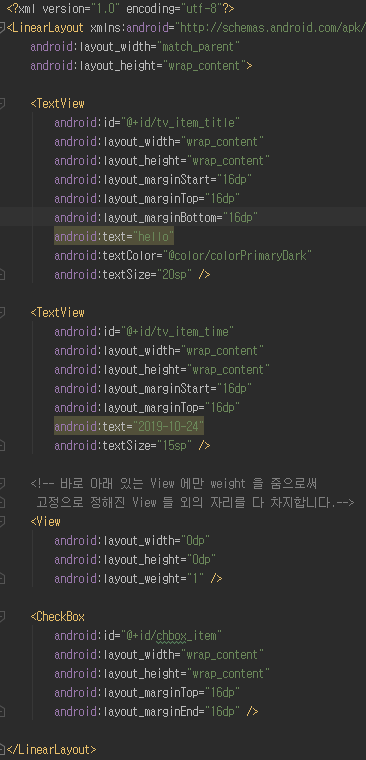The width and height of the screenshot is (366, 760).
Task: Click the <TextView tag above tv_item_time
Action: [58, 313]
